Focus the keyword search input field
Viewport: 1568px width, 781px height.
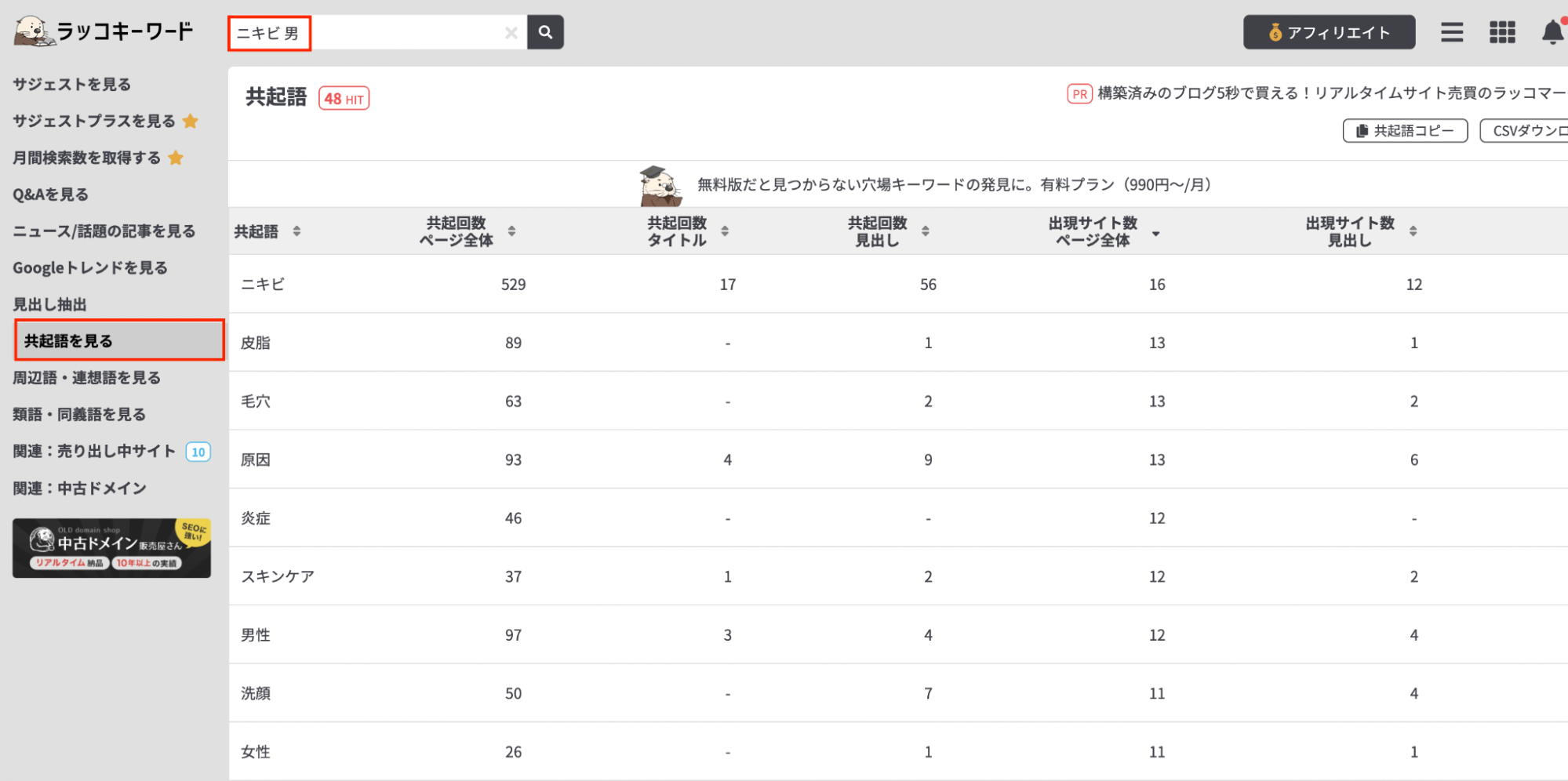point(378,33)
